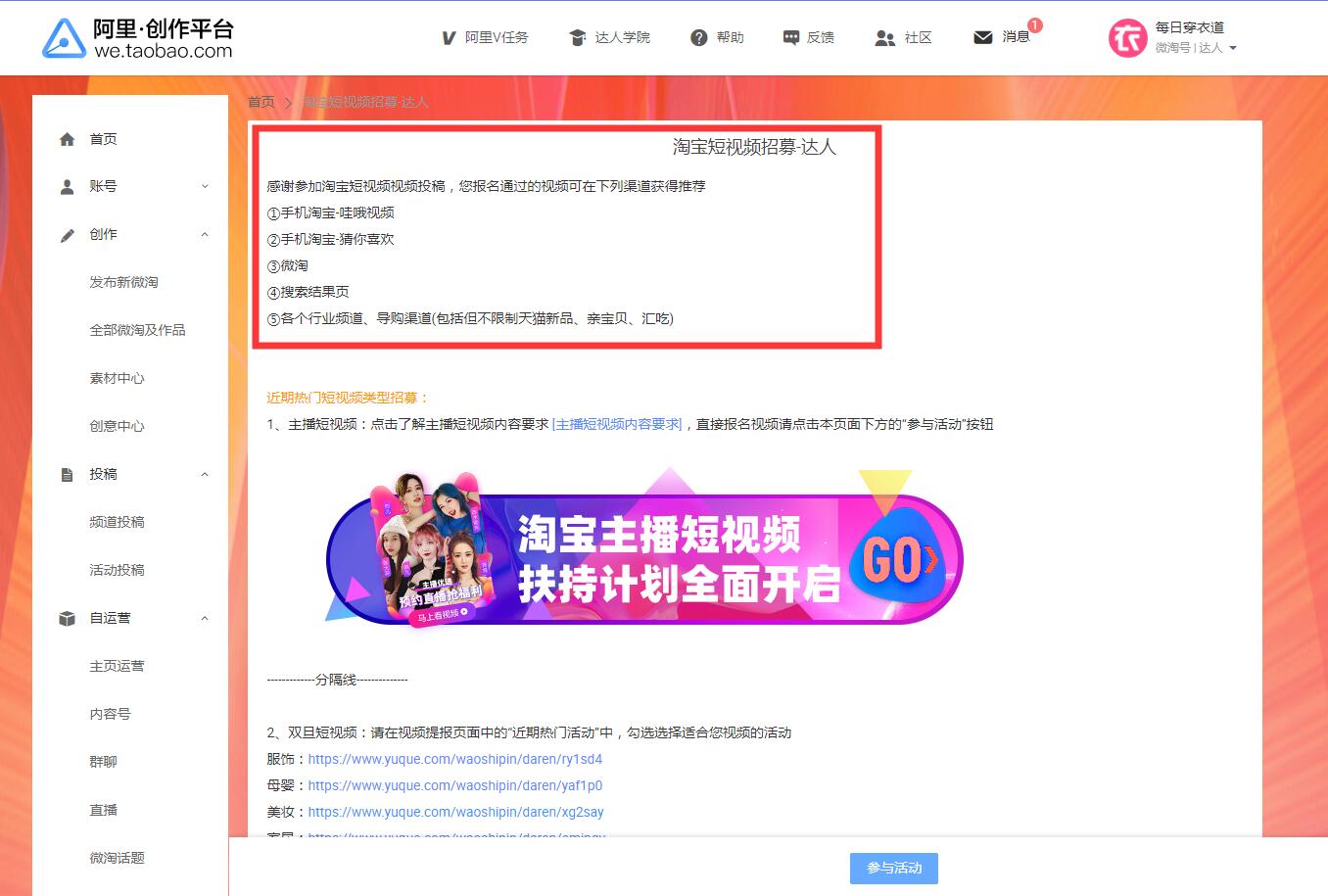Open 创意中心 in the sidebar
Screen dimensions: 1328x896
point(117,426)
